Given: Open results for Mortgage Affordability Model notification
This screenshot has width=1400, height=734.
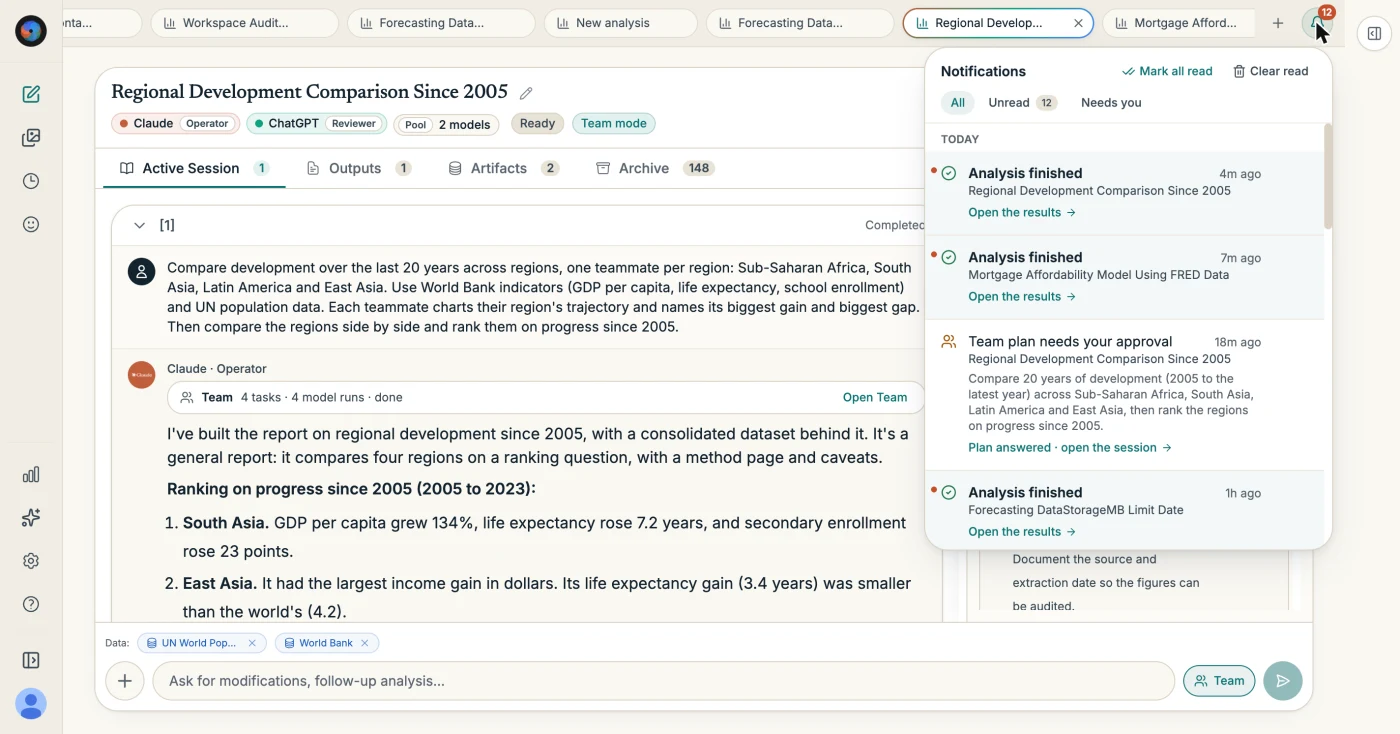Looking at the screenshot, I should (x=1022, y=296).
